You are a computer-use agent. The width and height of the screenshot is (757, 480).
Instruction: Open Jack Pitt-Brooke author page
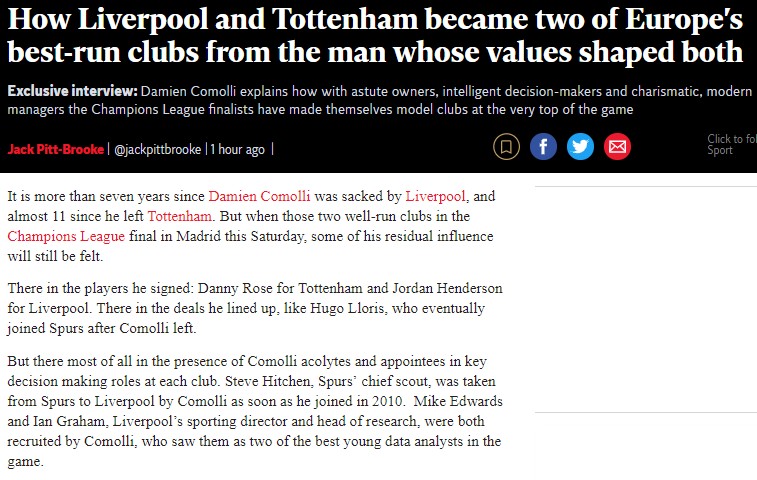pos(56,149)
